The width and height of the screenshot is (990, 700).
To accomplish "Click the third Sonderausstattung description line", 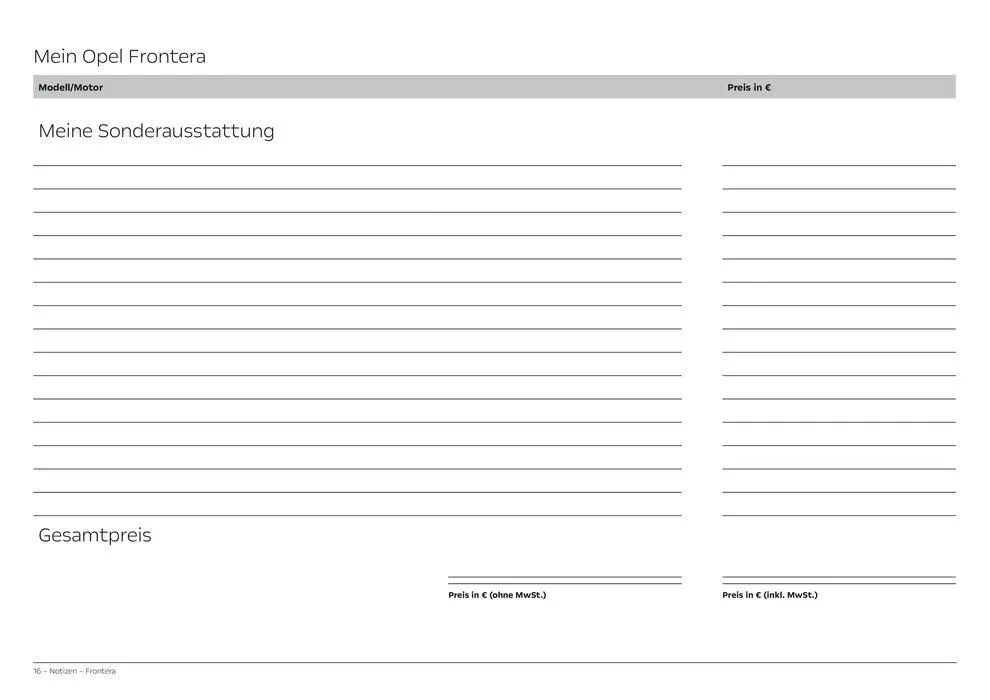I will click(x=357, y=212).
